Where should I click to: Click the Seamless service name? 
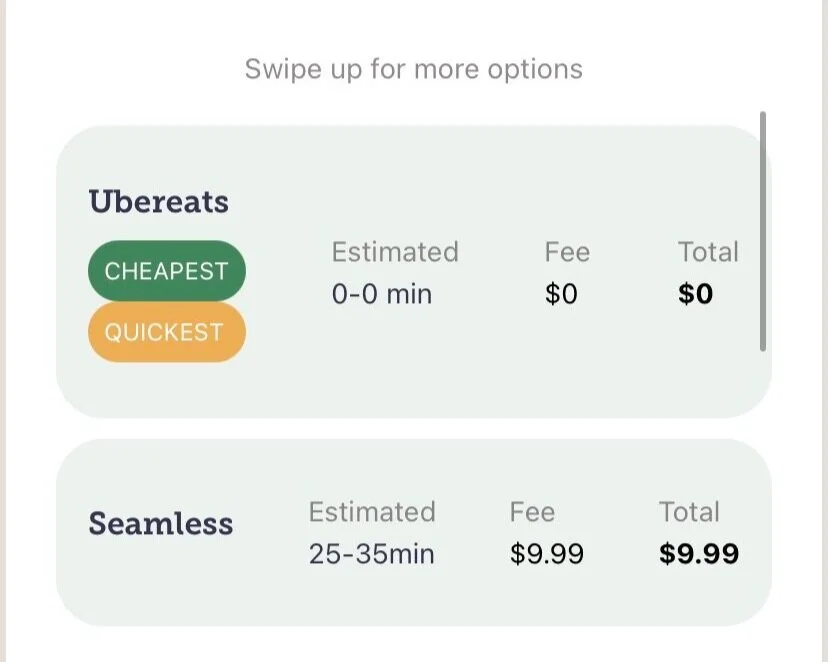tap(161, 524)
